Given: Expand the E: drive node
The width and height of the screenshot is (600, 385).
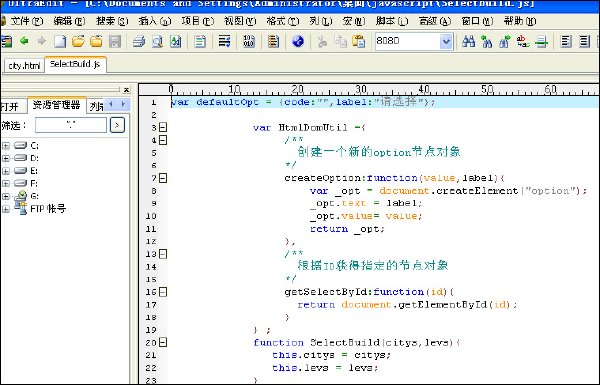Looking at the screenshot, I should 6,171.
